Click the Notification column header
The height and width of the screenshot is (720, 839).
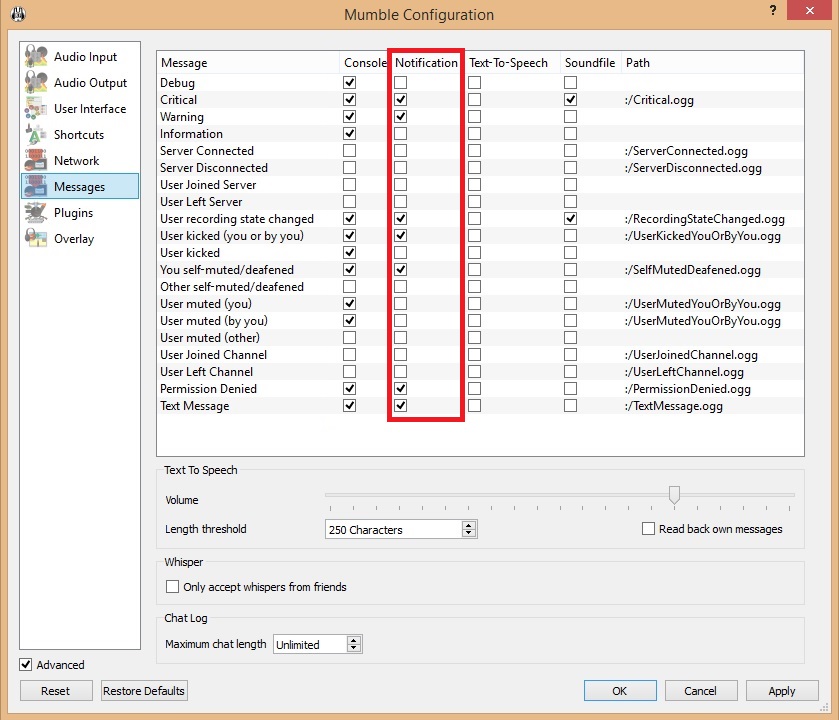[426, 63]
